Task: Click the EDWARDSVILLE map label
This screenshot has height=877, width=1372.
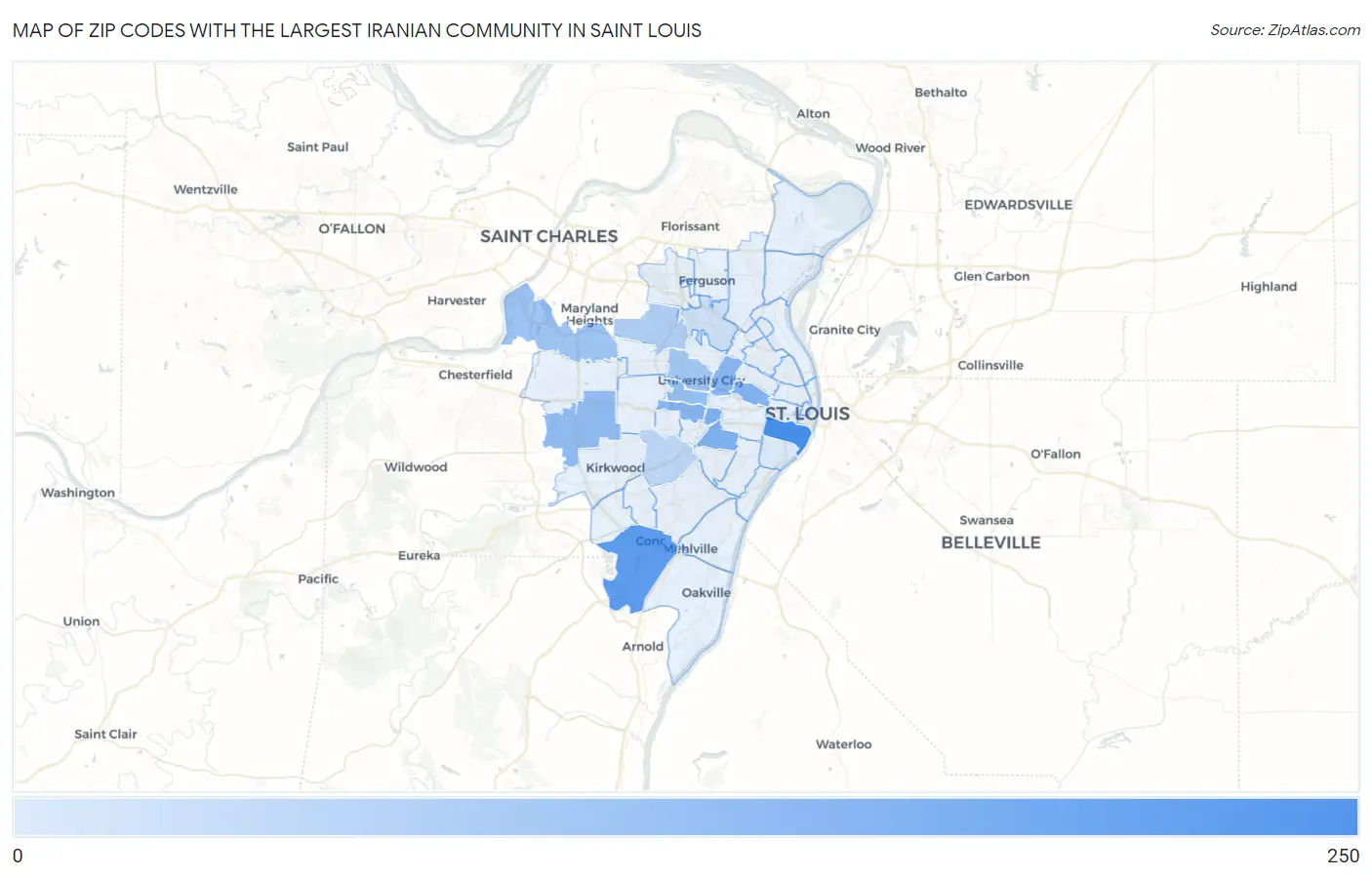Action: (1018, 205)
